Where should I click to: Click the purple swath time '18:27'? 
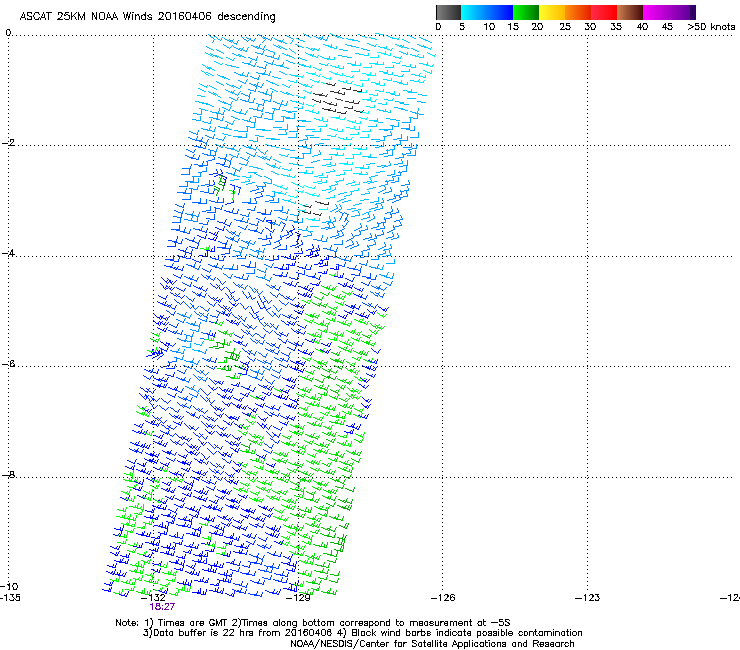162,607
